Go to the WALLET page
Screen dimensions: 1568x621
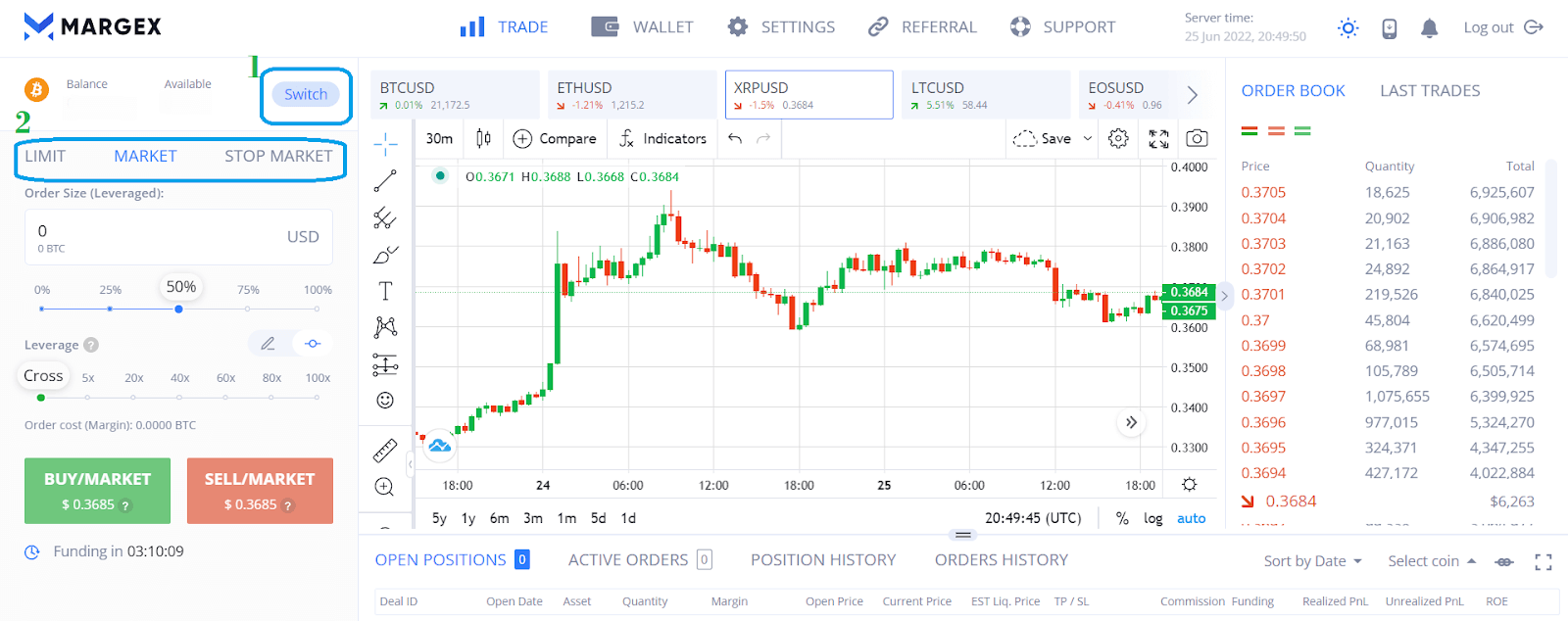click(x=642, y=27)
